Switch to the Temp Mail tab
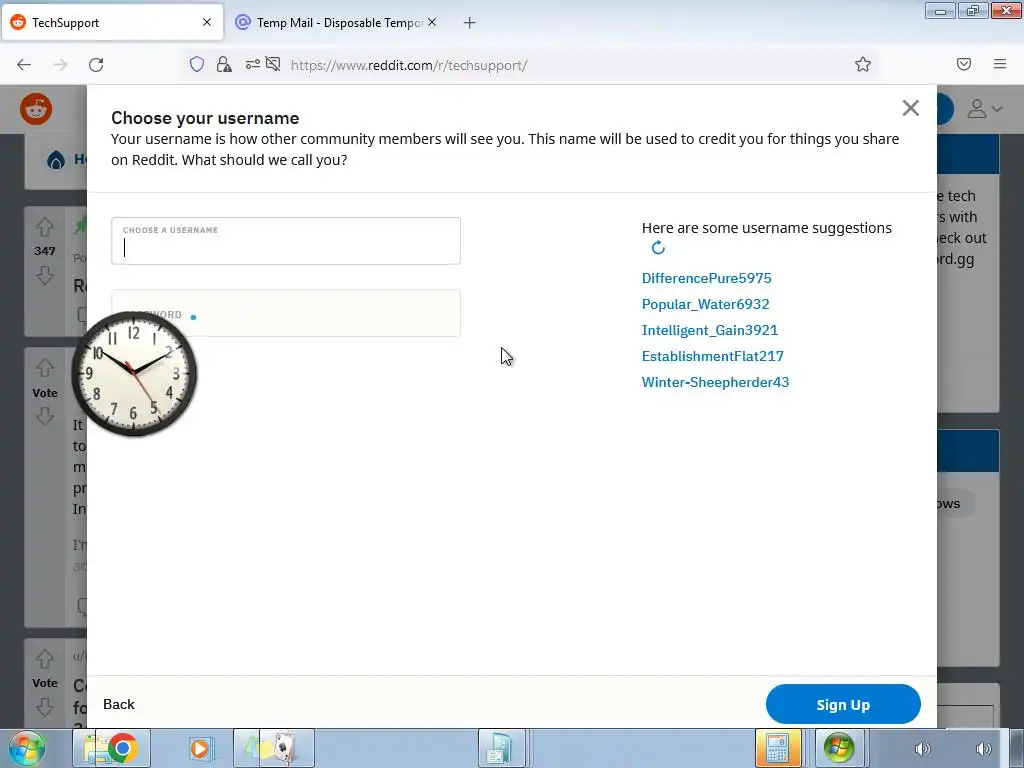The height and width of the screenshot is (768, 1024). [336, 22]
